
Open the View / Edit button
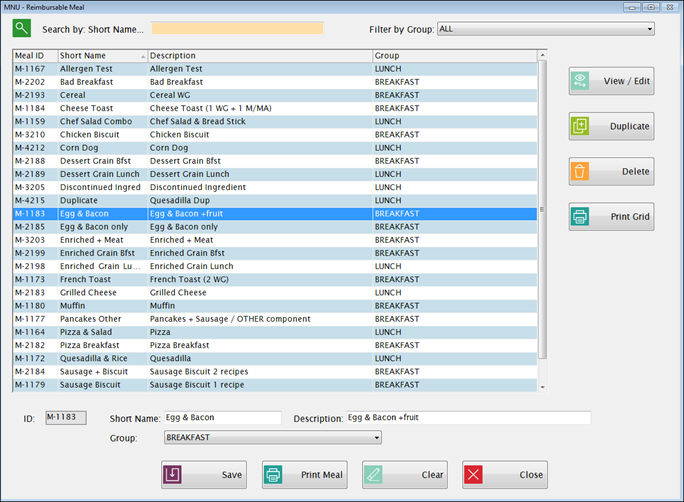click(611, 81)
